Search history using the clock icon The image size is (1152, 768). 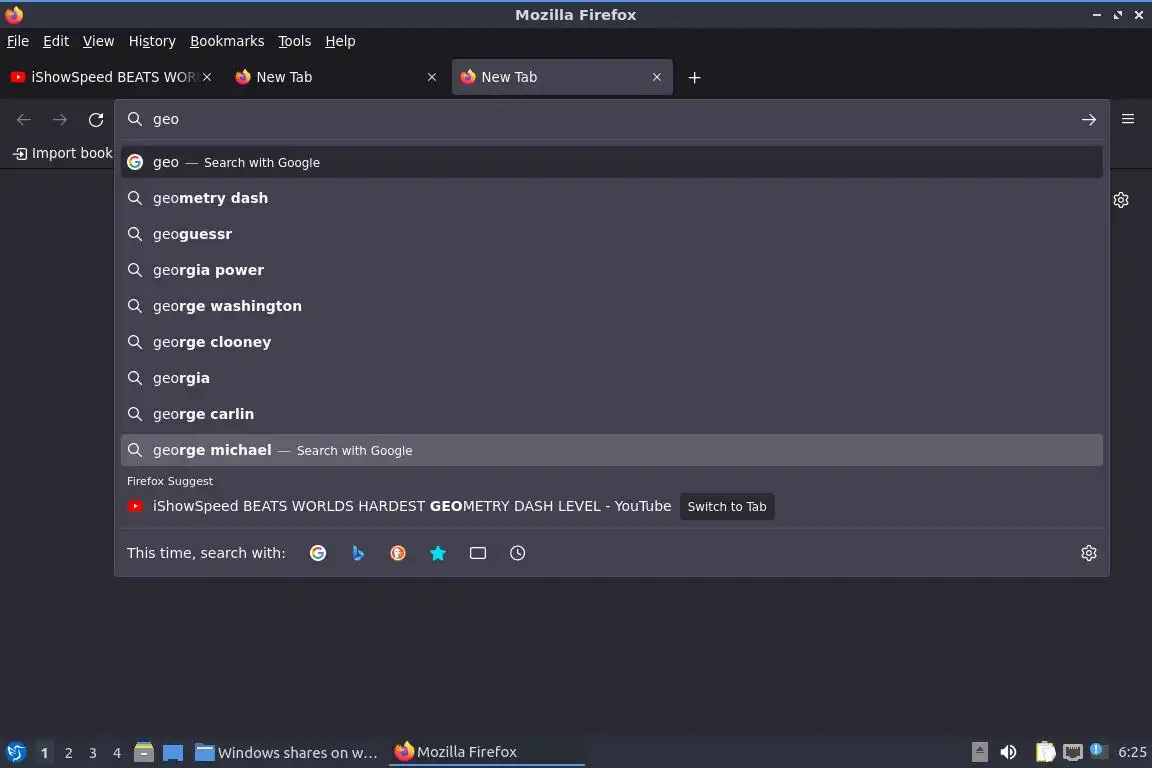(517, 553)
